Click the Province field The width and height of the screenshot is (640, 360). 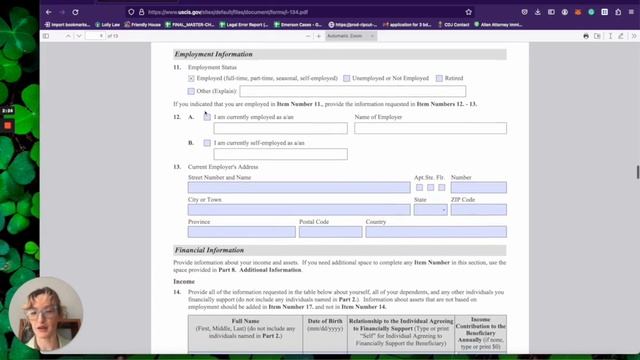click(x=242, y=232)
